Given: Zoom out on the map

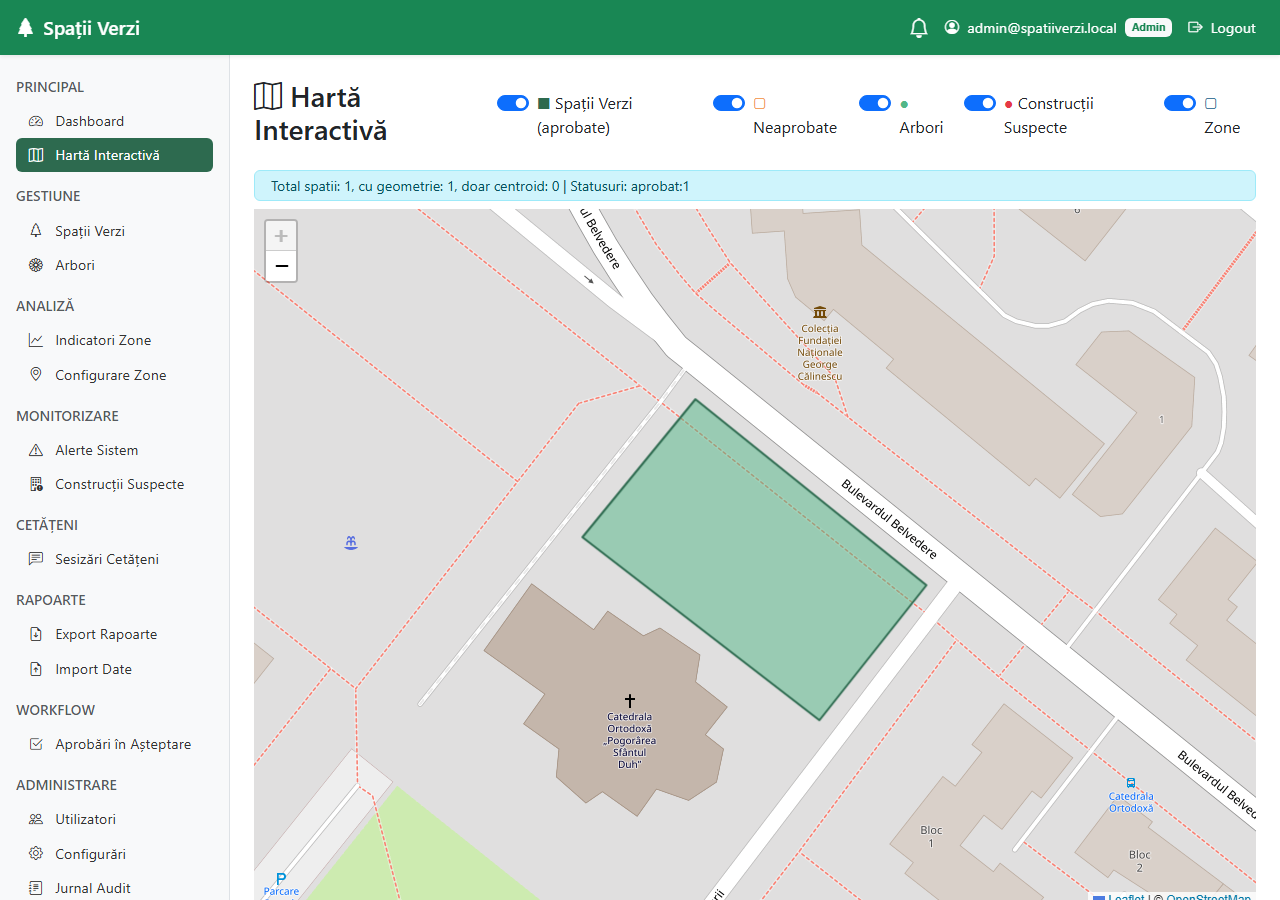Looking at the screenshot, I should (281, 266).
